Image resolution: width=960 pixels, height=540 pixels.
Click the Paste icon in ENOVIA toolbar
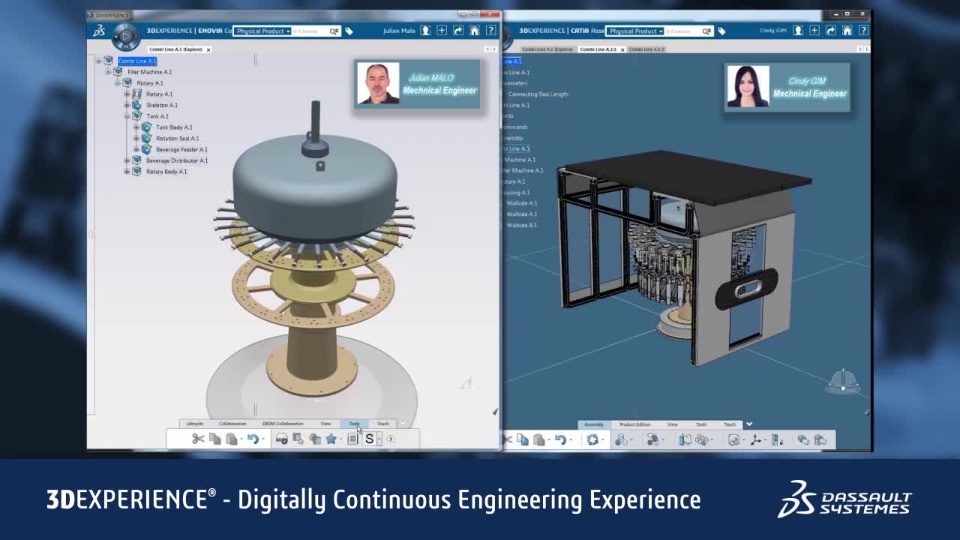(x=231, y=438)
